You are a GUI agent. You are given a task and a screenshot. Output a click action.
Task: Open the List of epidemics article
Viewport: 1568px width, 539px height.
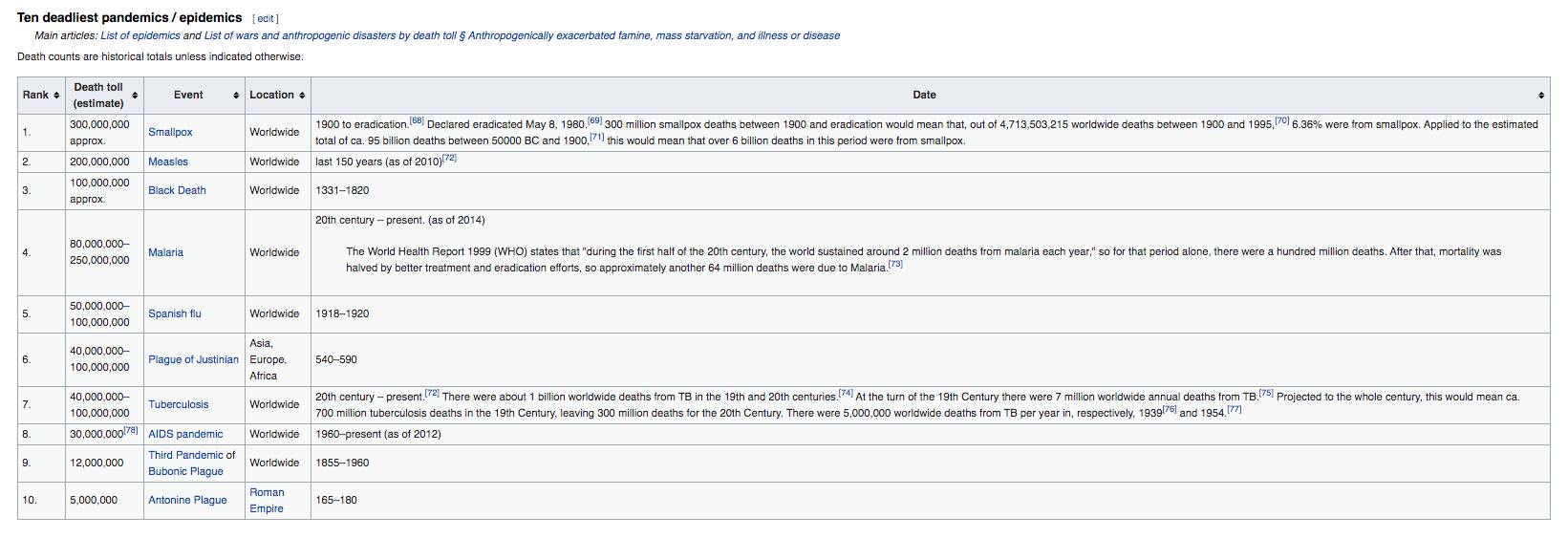pos(140,35)
